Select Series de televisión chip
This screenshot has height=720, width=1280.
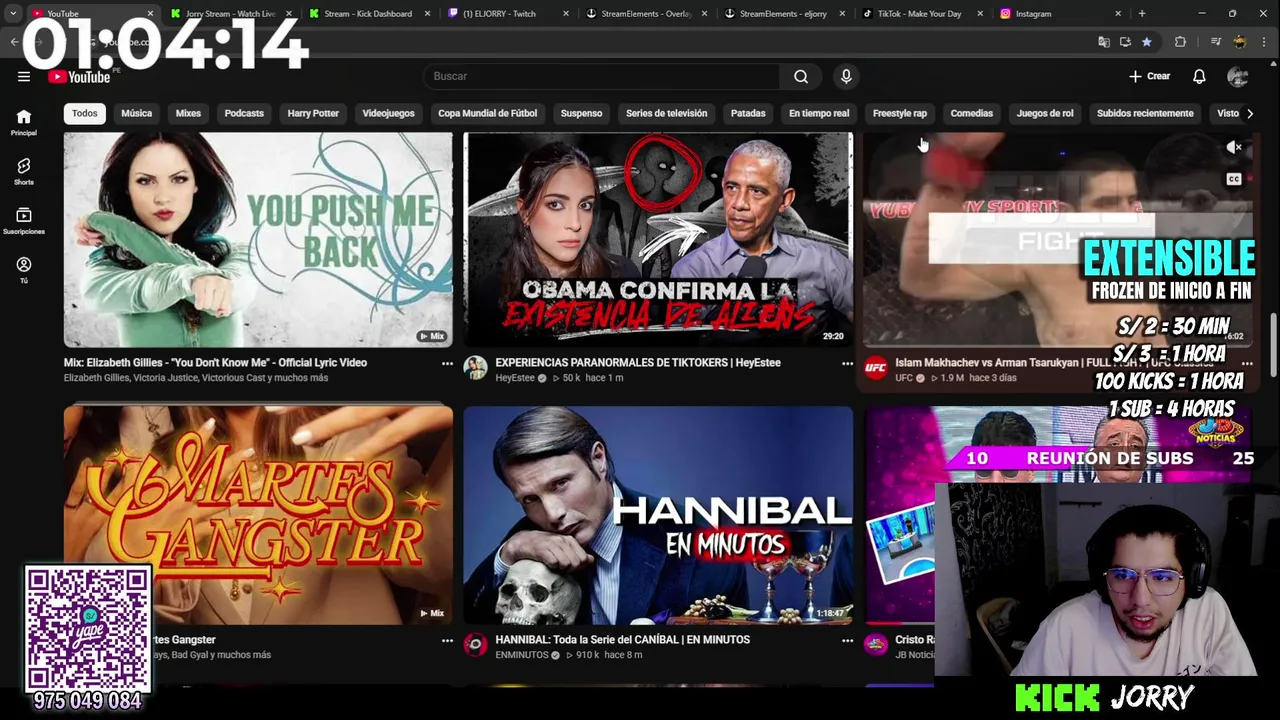pyautogui.click(x=666, y=113)
